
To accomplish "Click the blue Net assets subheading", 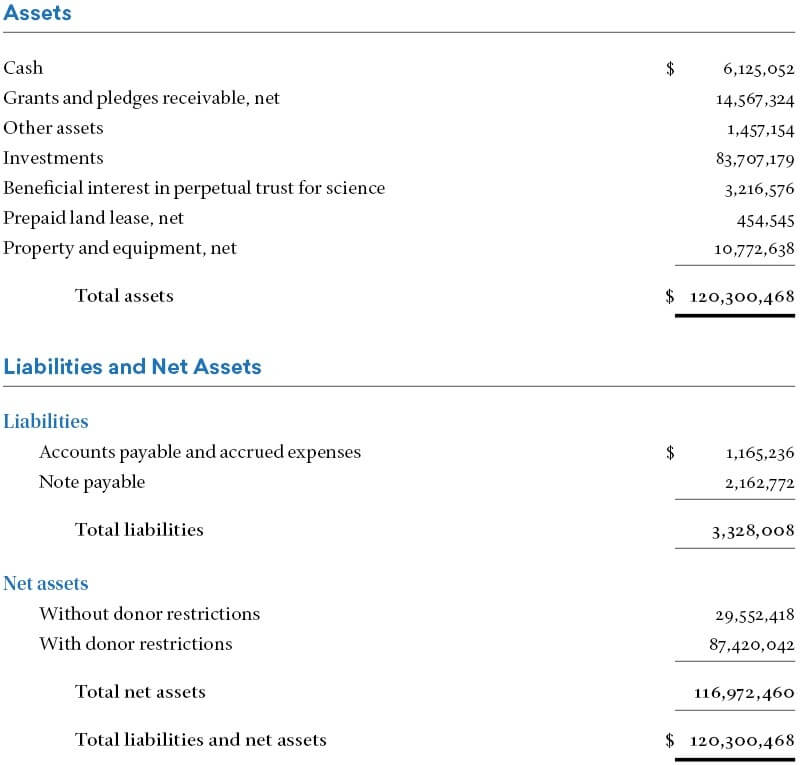I will (x=46, y=584).
